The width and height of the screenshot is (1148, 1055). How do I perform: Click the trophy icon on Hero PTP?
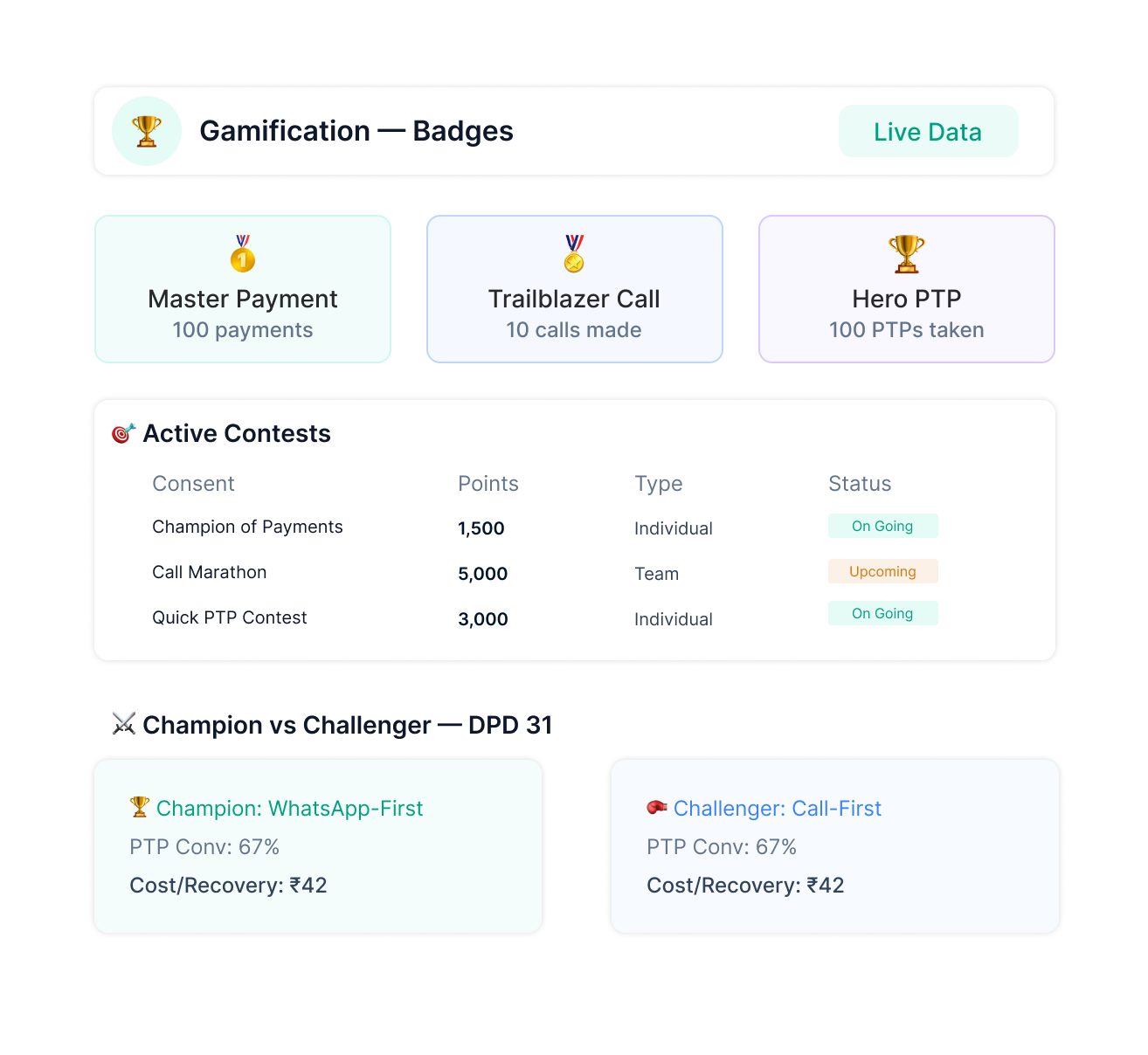click(906, 254)
